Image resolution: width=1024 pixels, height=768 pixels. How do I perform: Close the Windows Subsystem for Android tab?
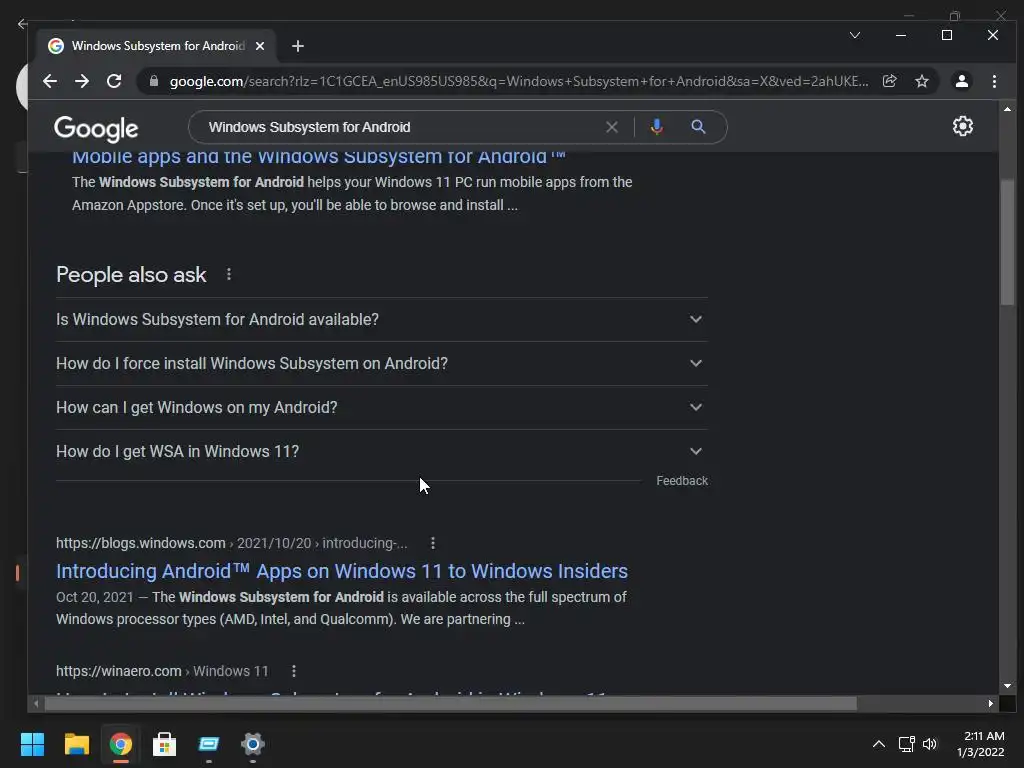(x=260, y=46)
